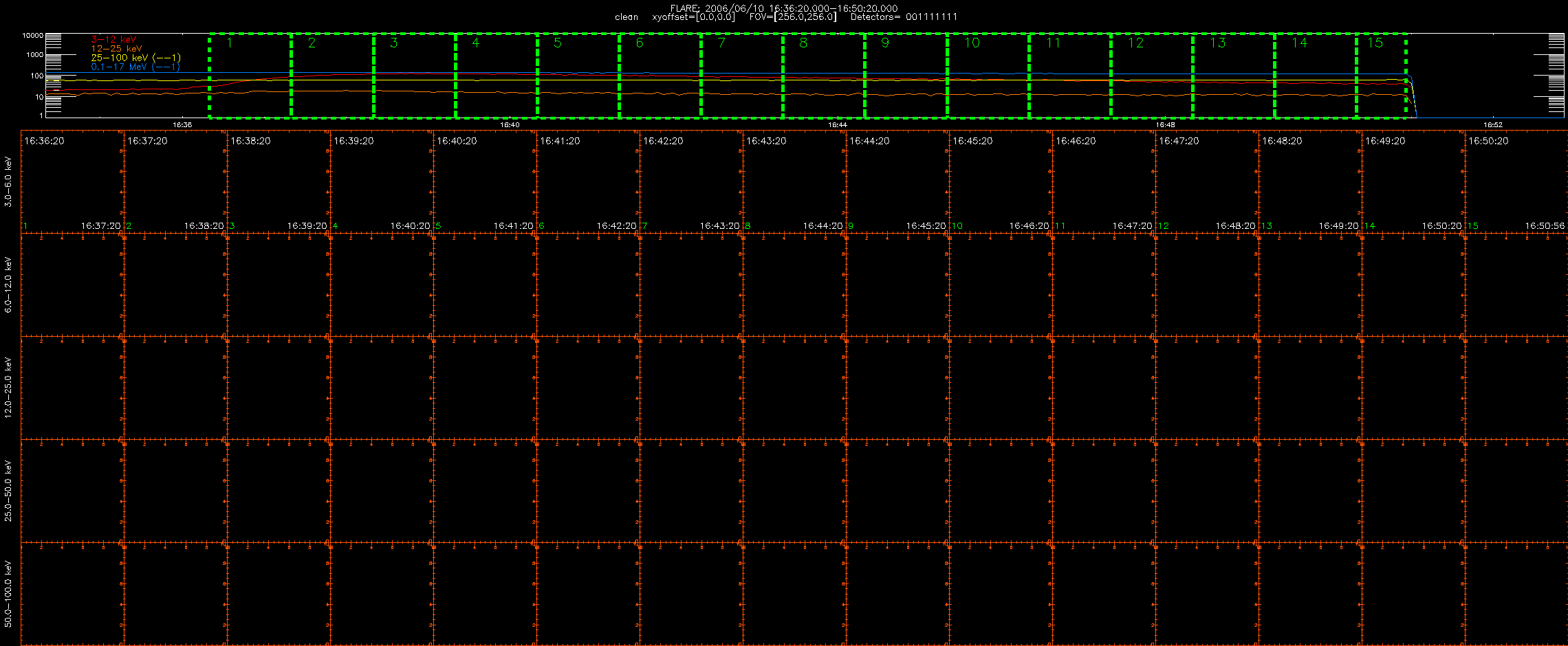
Task: Click the '16:36' light-curve time tick label
Action: click(x=182, y=125)
